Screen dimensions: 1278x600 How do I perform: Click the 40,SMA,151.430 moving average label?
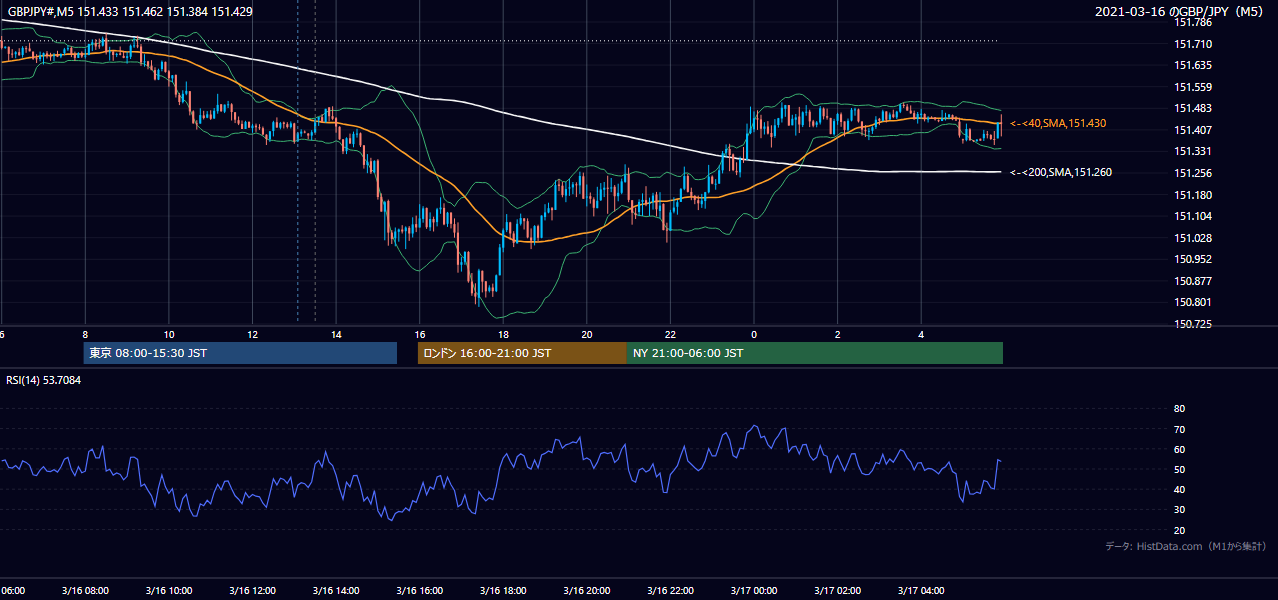pos(1057,123)
